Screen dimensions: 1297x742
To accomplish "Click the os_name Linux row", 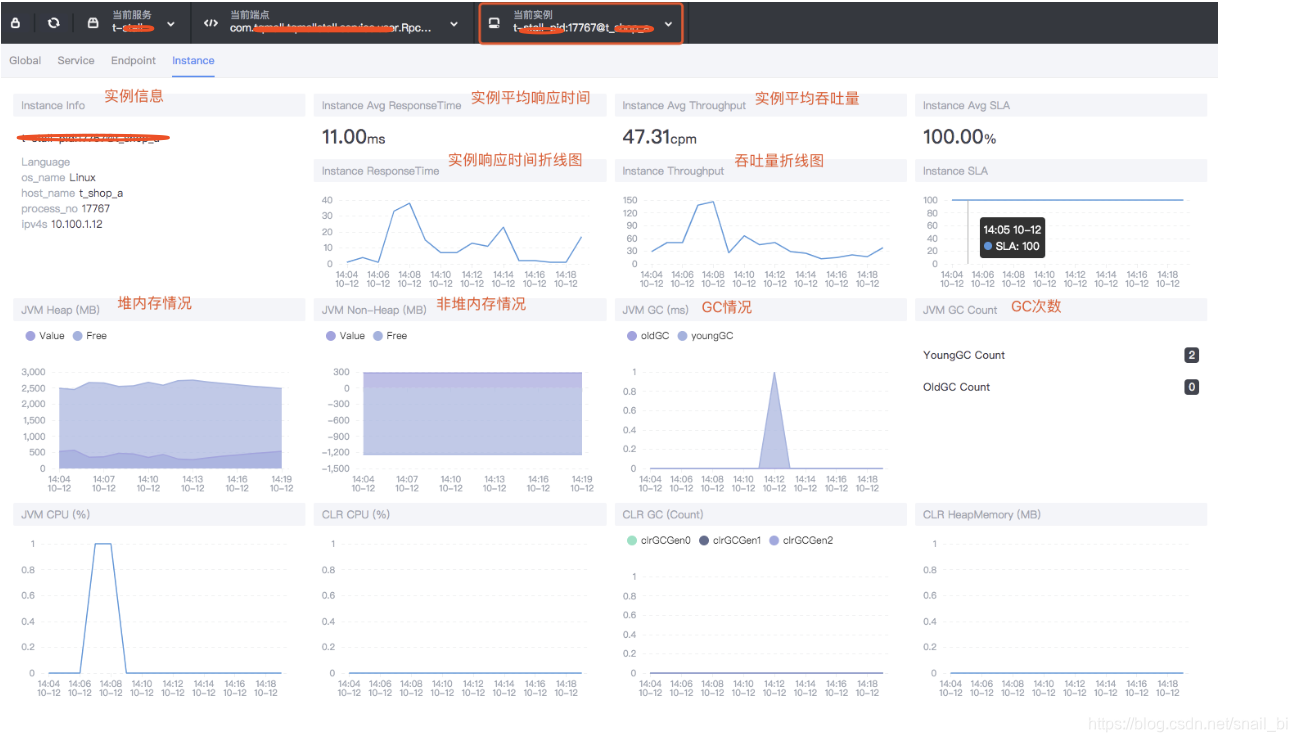I will pyautogui.click(x=58, y=178).
